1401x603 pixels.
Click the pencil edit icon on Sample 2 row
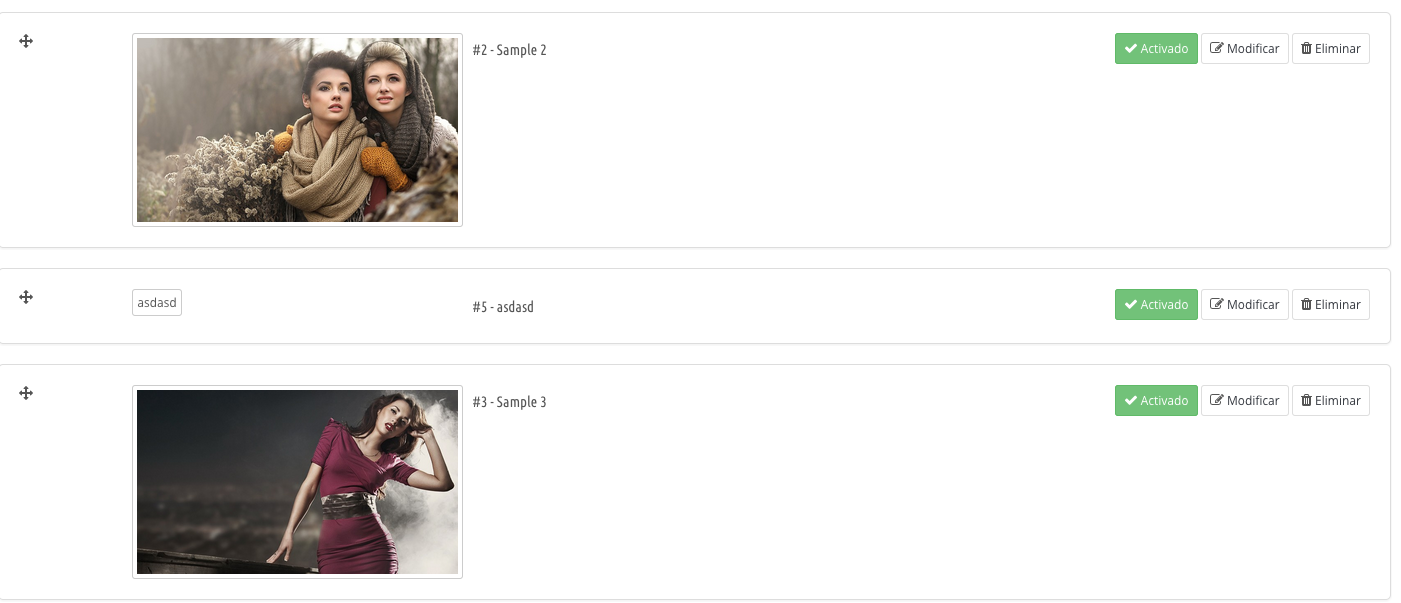pyautogui.click(x=1217, y=48)
